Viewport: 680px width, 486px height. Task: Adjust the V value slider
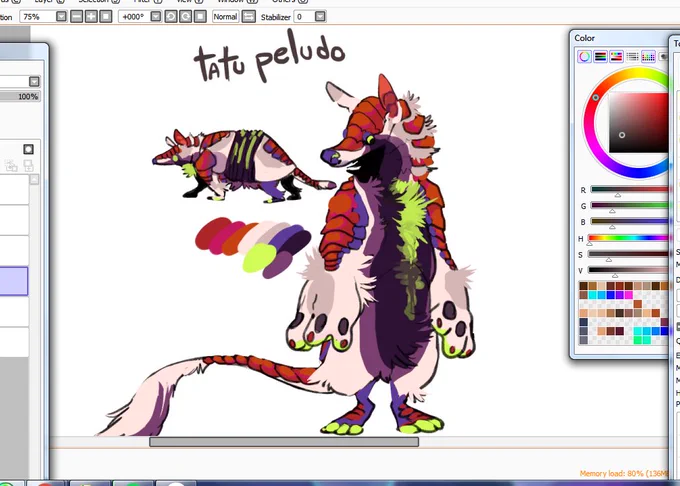click(628, 270)
